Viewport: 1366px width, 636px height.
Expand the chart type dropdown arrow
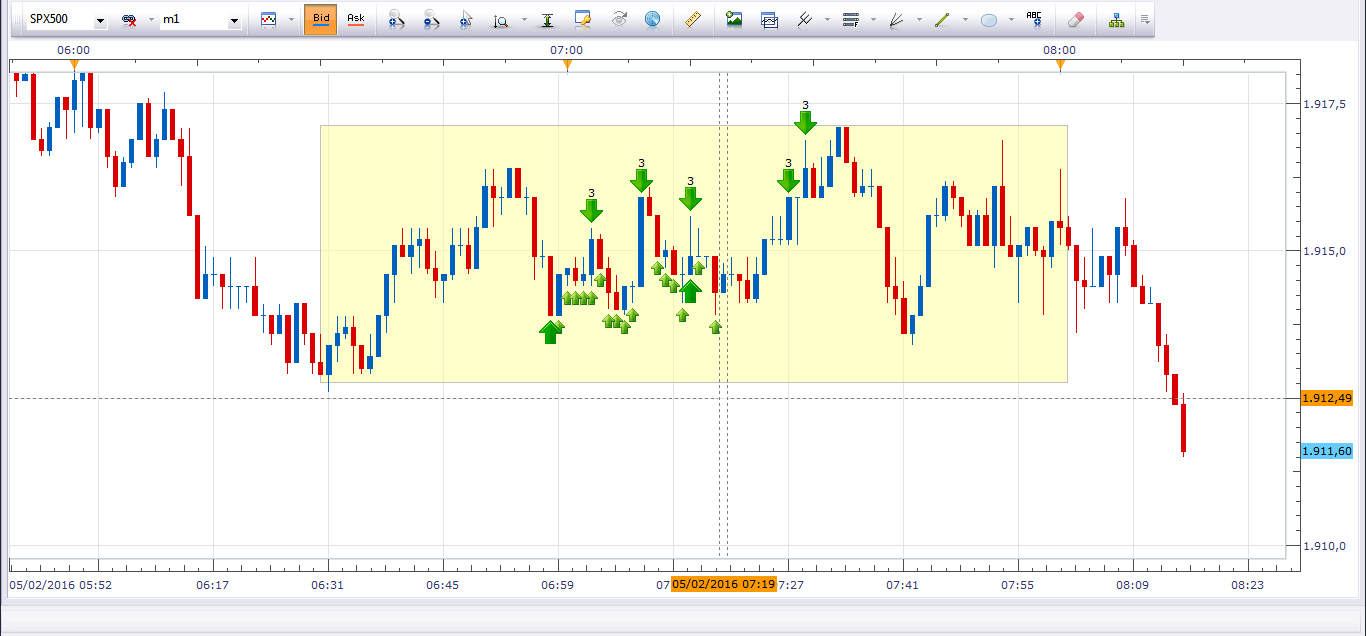tap(291, 20)
